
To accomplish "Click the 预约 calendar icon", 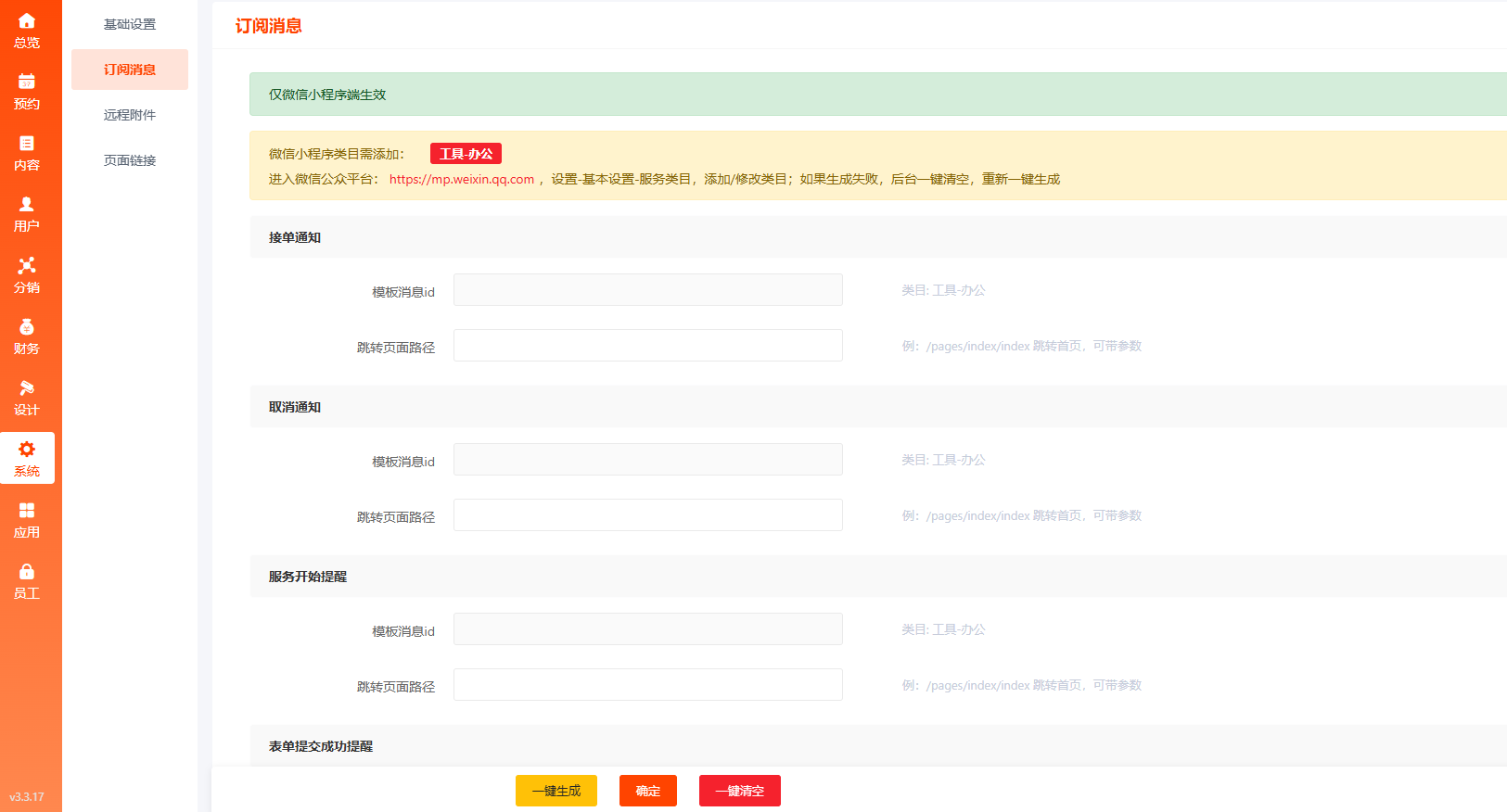I will pyautogui.click(x=27, y=82).
